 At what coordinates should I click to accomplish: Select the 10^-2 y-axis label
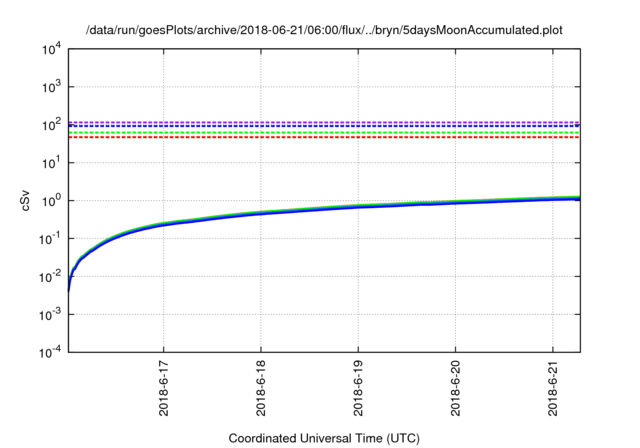[x=50, y=277]
